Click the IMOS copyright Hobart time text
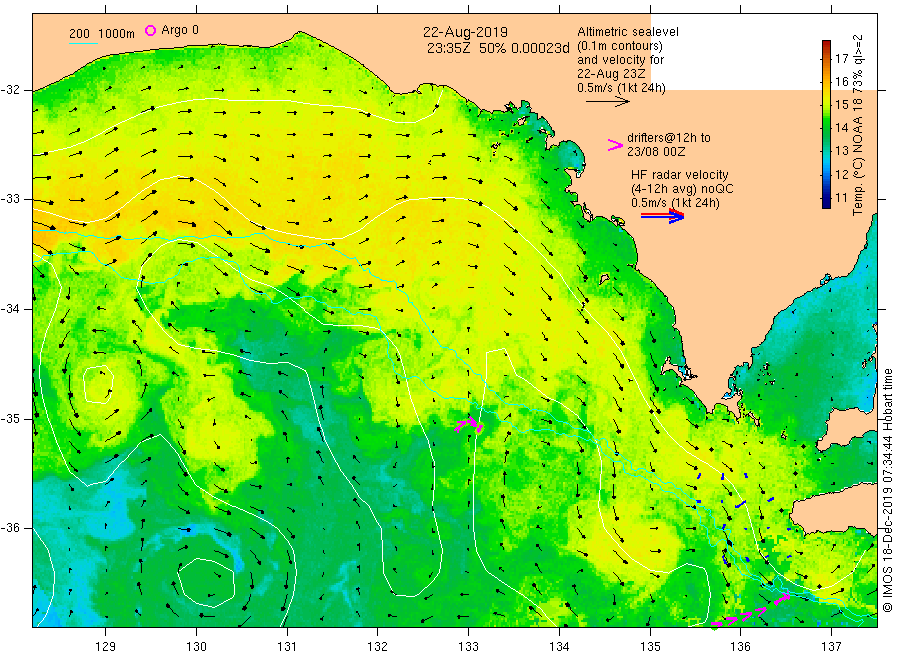900x660 pixels. pos(888,491)
